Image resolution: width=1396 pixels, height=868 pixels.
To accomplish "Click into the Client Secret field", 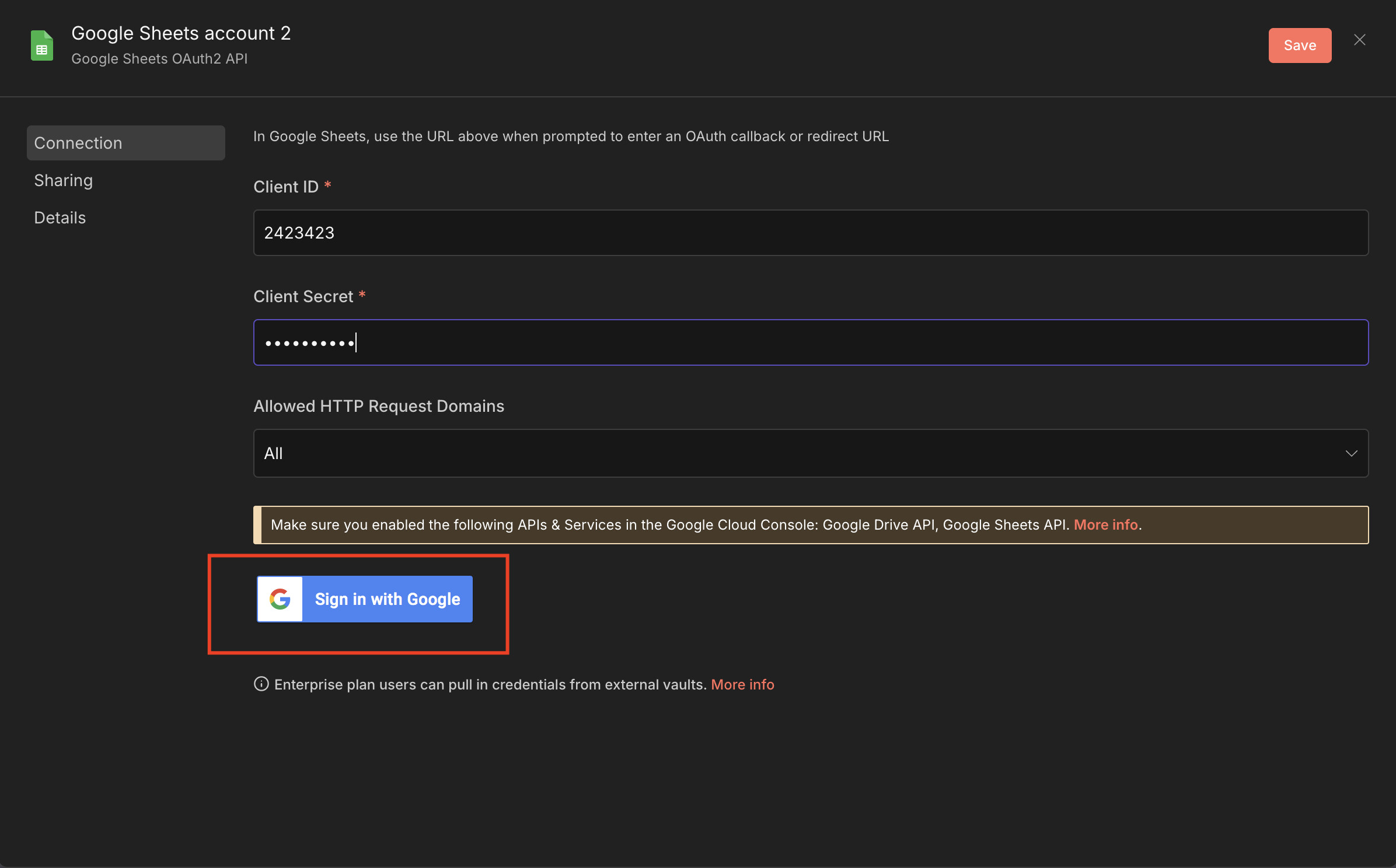I will point(810,342).
